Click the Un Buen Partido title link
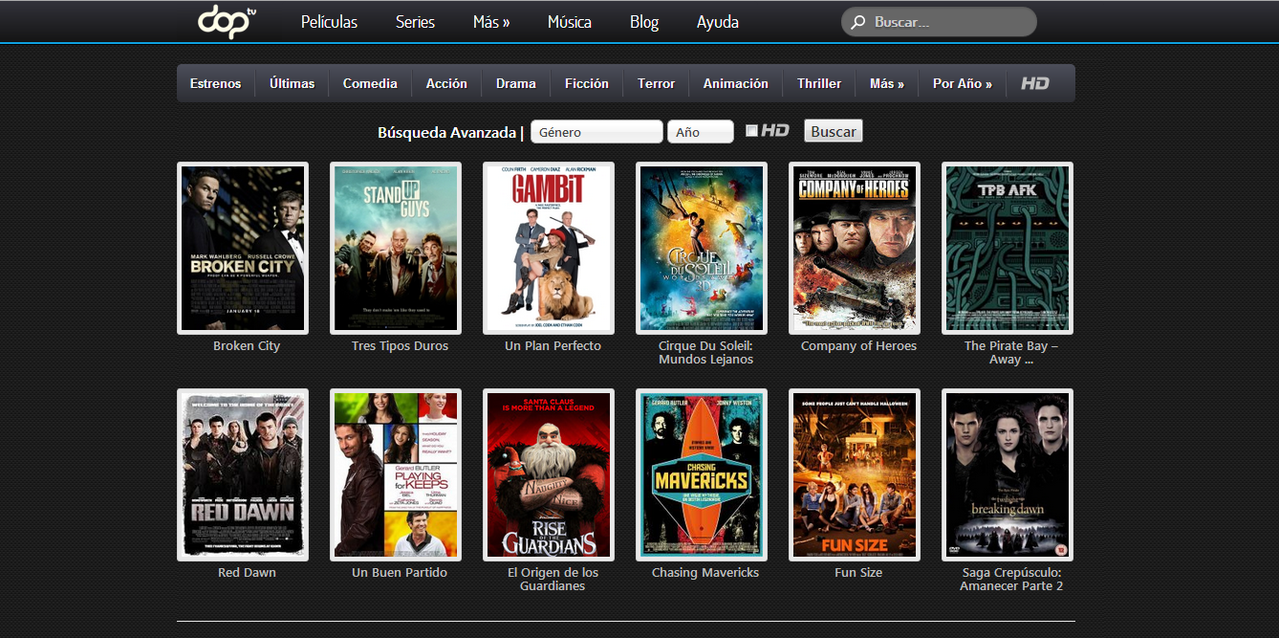 pyautogui.click(x=400, y=573)
